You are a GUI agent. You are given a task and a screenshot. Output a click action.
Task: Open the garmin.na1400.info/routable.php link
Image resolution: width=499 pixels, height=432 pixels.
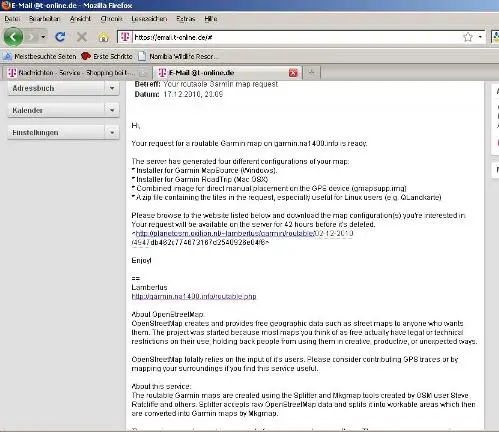[x=194, y=296]
